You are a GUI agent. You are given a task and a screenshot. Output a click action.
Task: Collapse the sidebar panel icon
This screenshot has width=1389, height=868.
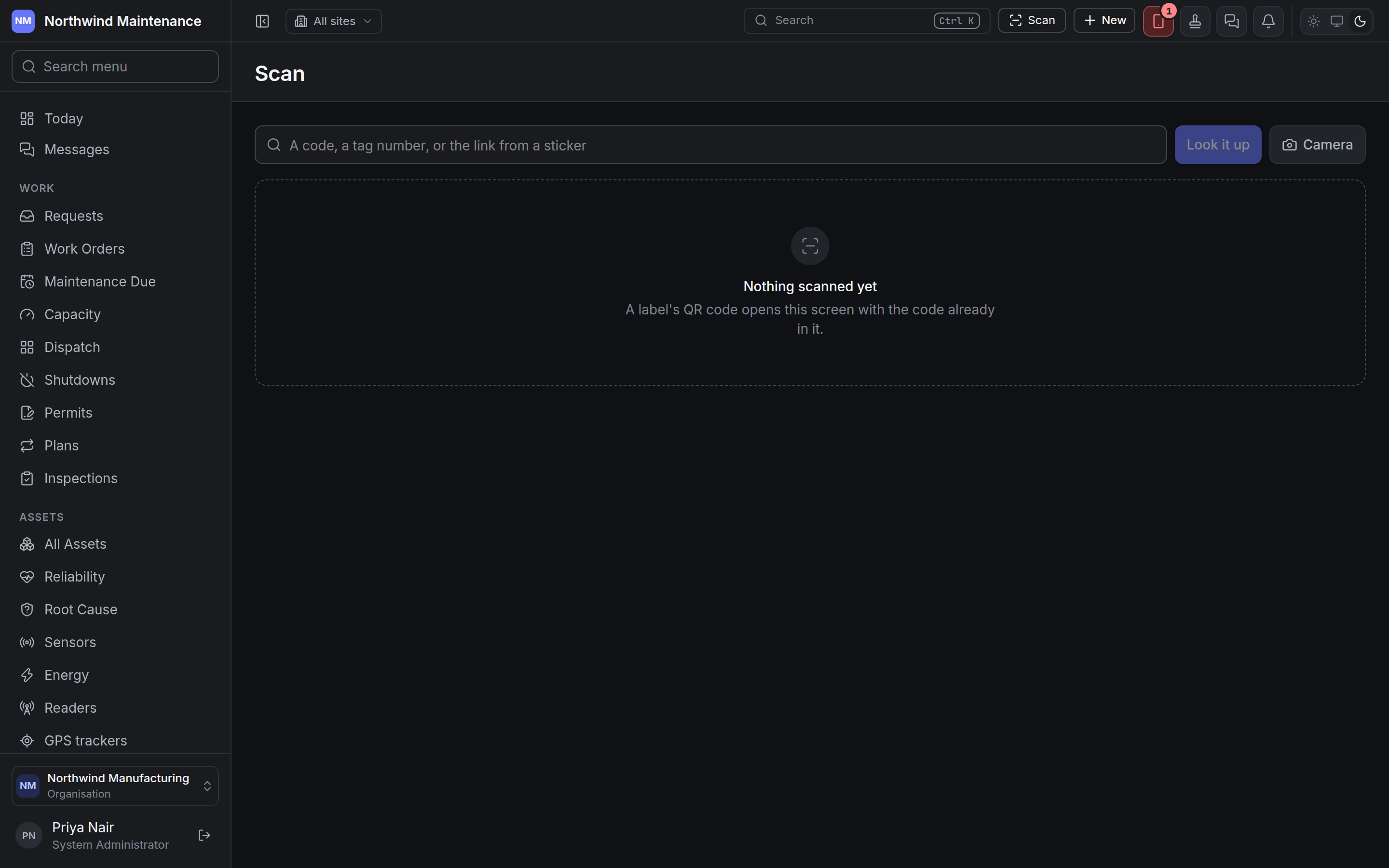point(262,21)
